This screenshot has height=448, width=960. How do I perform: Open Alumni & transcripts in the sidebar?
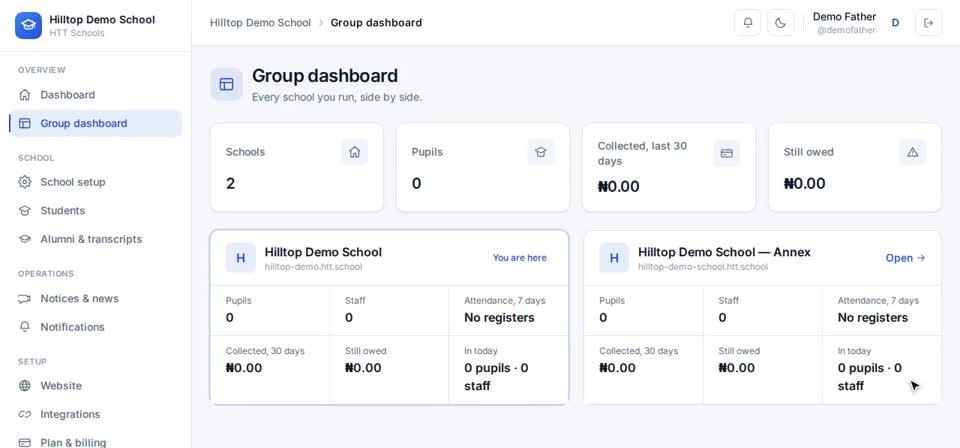coord(96,239)
